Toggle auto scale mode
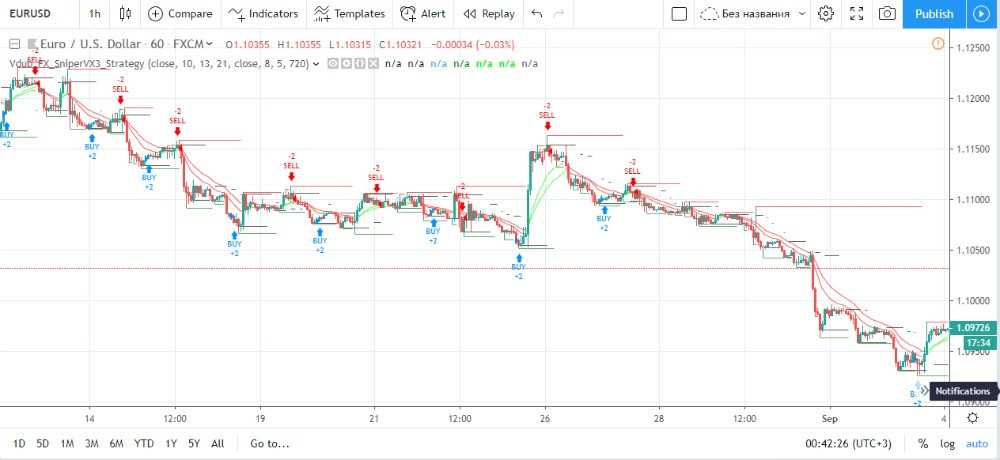The image size is (1000, 460). tap(977, 443)
